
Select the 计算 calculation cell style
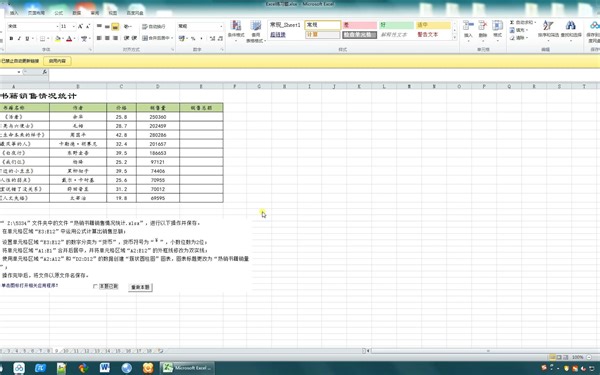[x=323, y=34]
